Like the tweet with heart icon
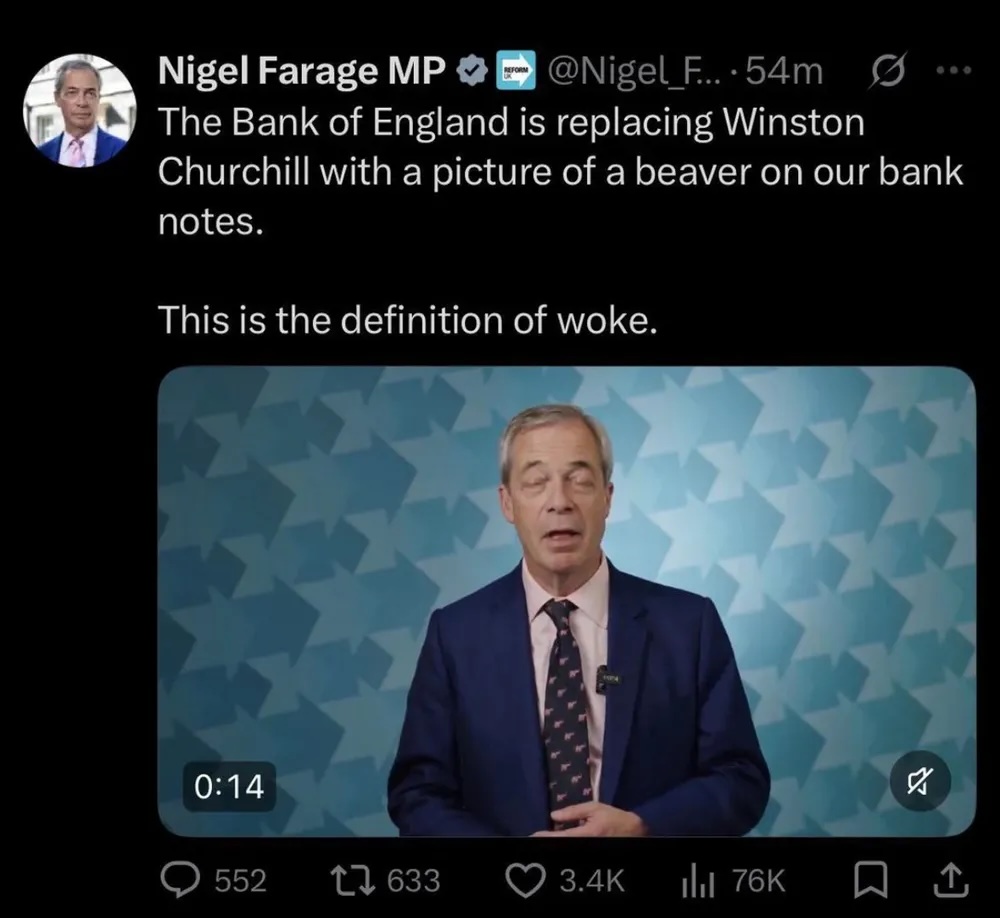Image resolution: width=1000 pixels, height=918 pixels. (x=523, y=879)
